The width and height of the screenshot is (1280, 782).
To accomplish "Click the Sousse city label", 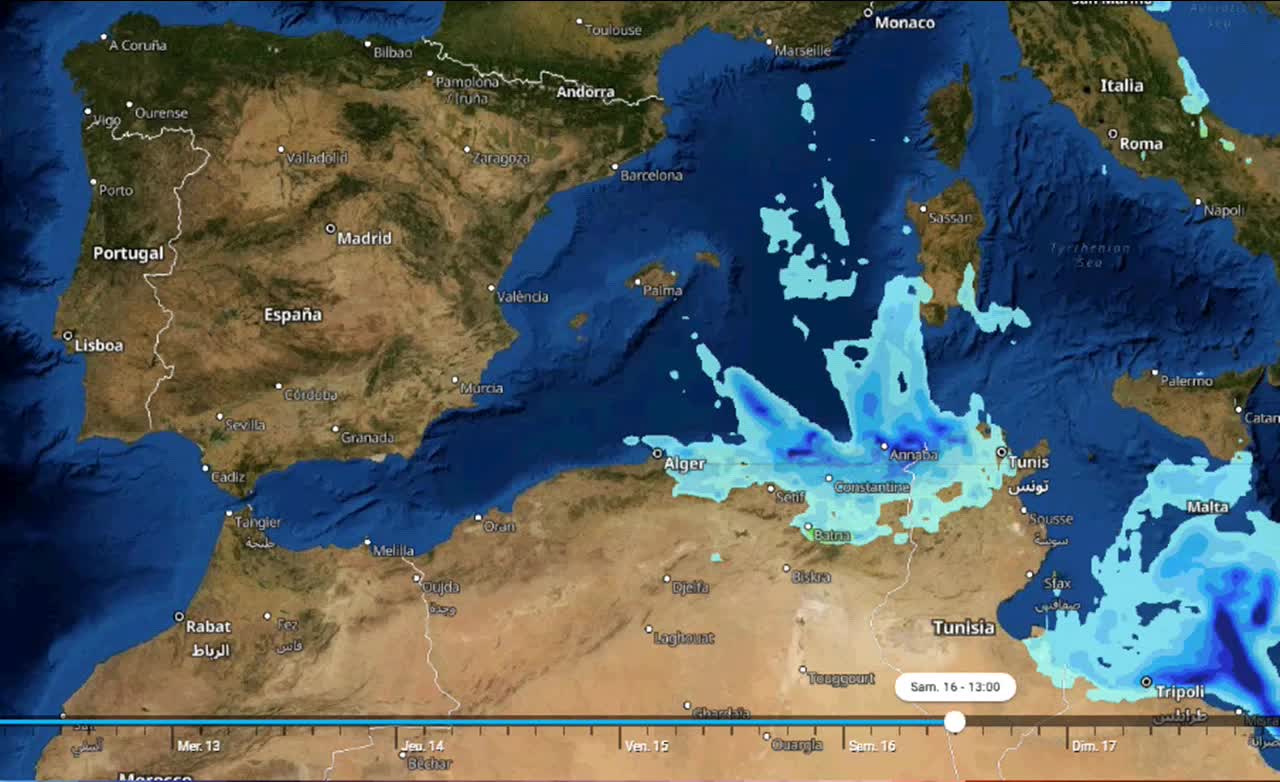I will (1052, 519).
